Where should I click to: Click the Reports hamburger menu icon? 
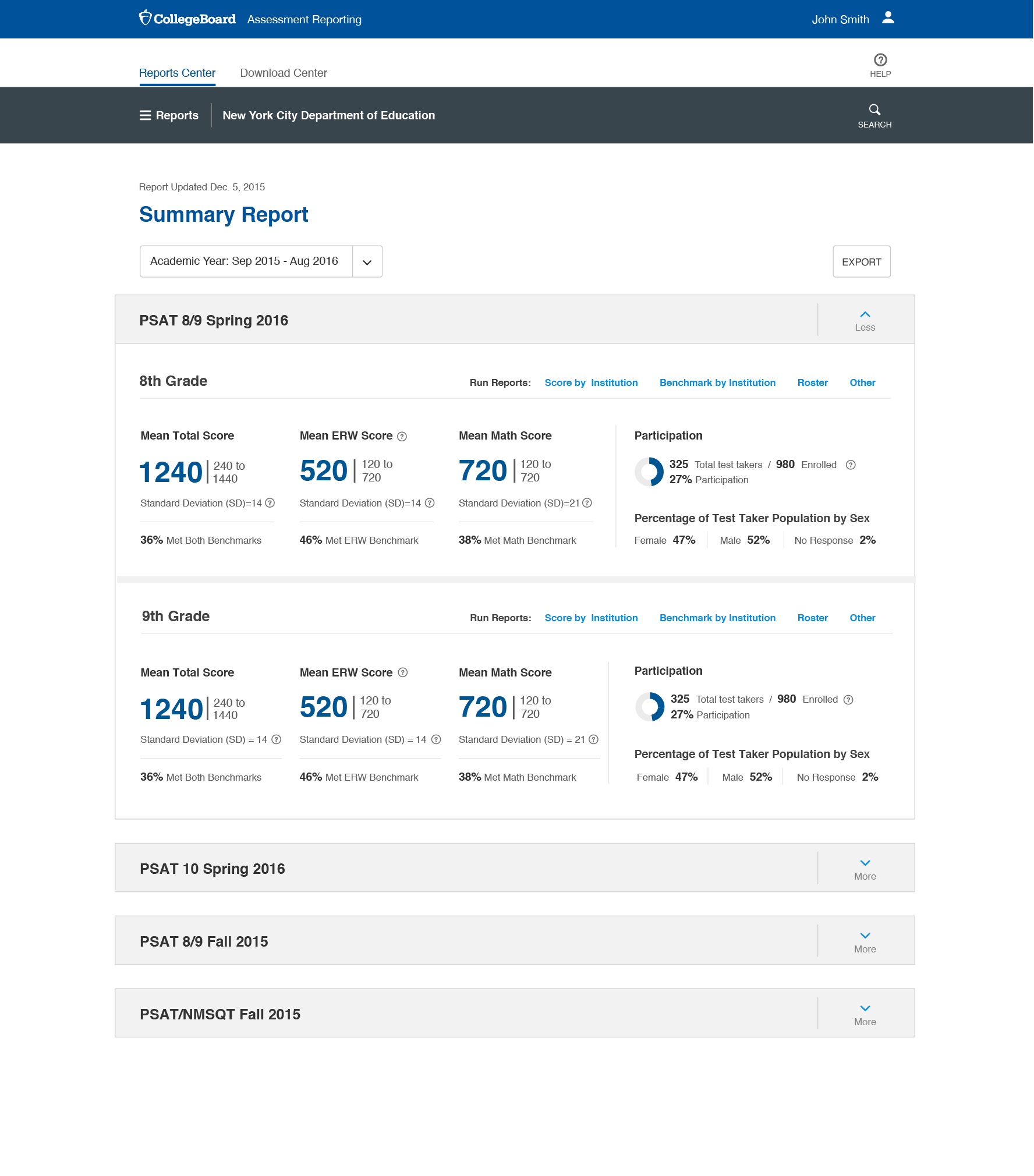tap(145, 115)
